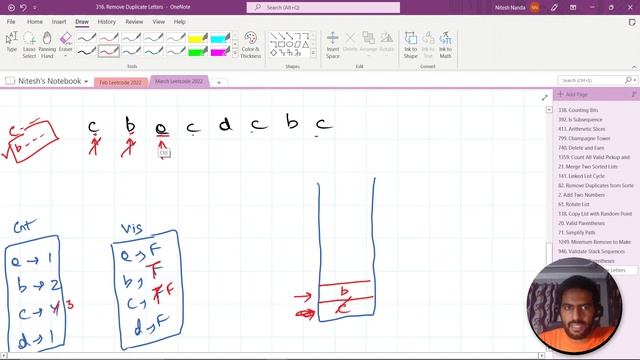Open the Eraser options dropdown arrow
Image resolution: width=640 pixels, height=360 pixels.
65,56
